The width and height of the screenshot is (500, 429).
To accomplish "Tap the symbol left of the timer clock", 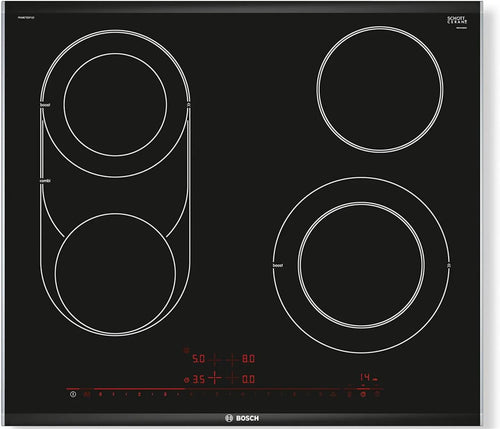I will click(x=349, y=394).
